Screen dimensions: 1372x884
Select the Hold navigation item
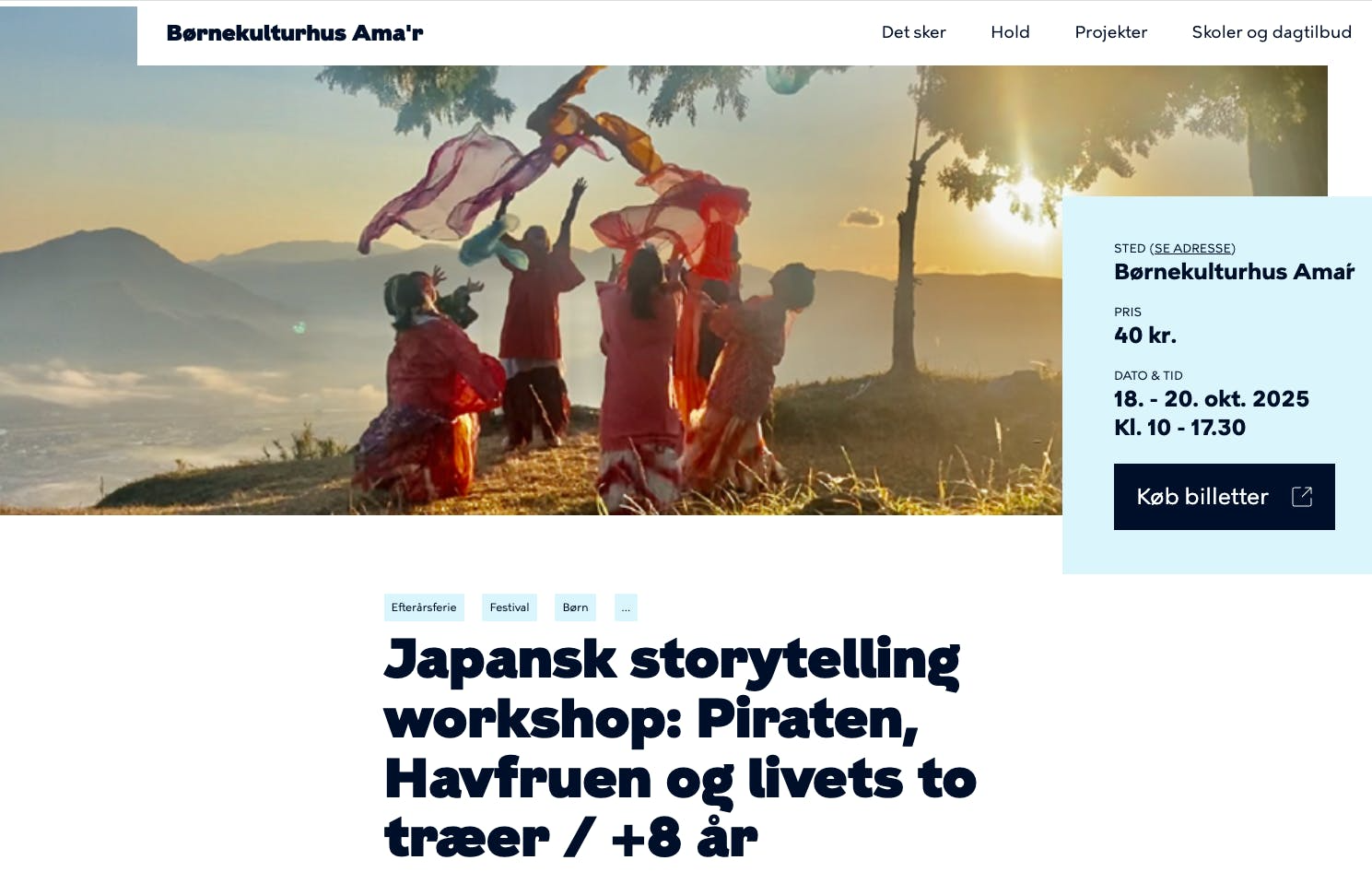(1010, 32)
